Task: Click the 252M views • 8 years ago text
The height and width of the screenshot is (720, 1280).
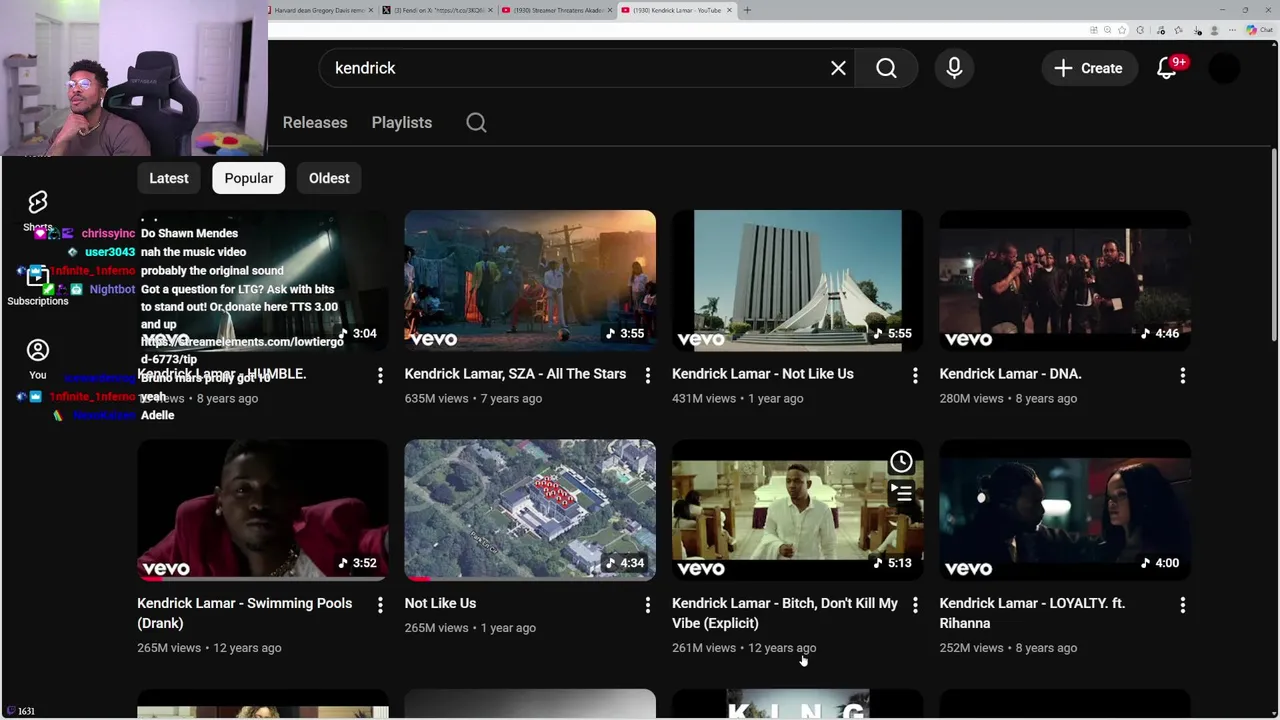Action: click(1008, 648)
